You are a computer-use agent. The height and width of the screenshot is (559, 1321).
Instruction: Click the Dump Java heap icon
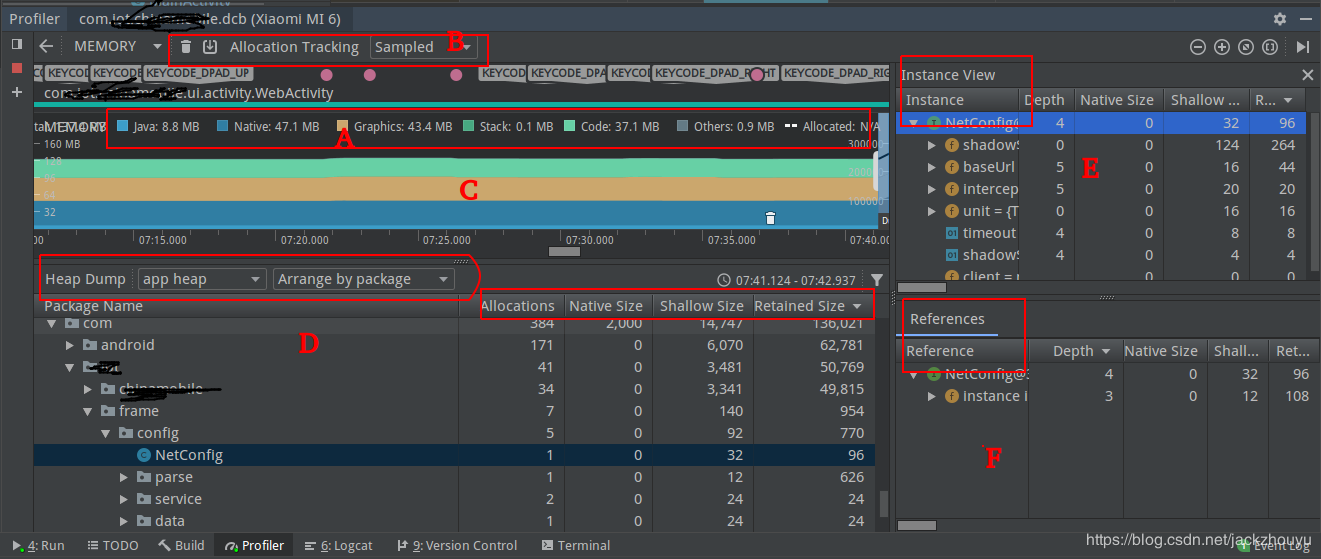tap(210, 47)
